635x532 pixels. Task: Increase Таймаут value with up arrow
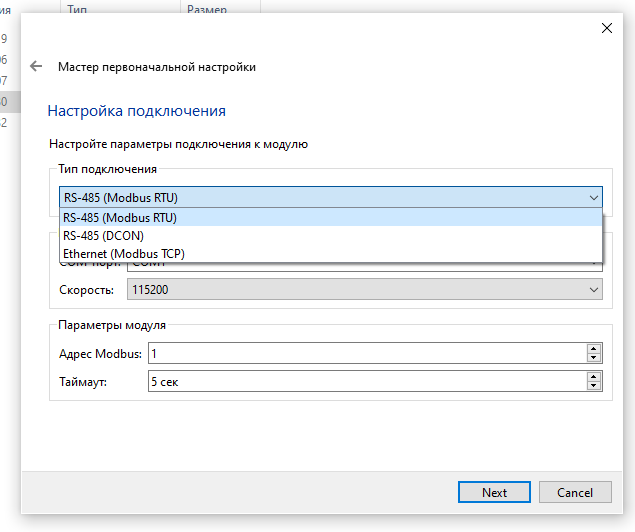tap(593, 377)
